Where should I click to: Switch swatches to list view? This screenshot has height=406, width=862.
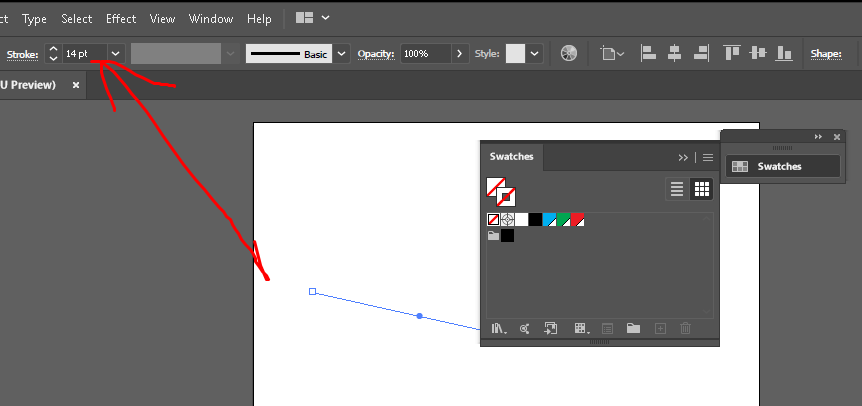point(677,190)
